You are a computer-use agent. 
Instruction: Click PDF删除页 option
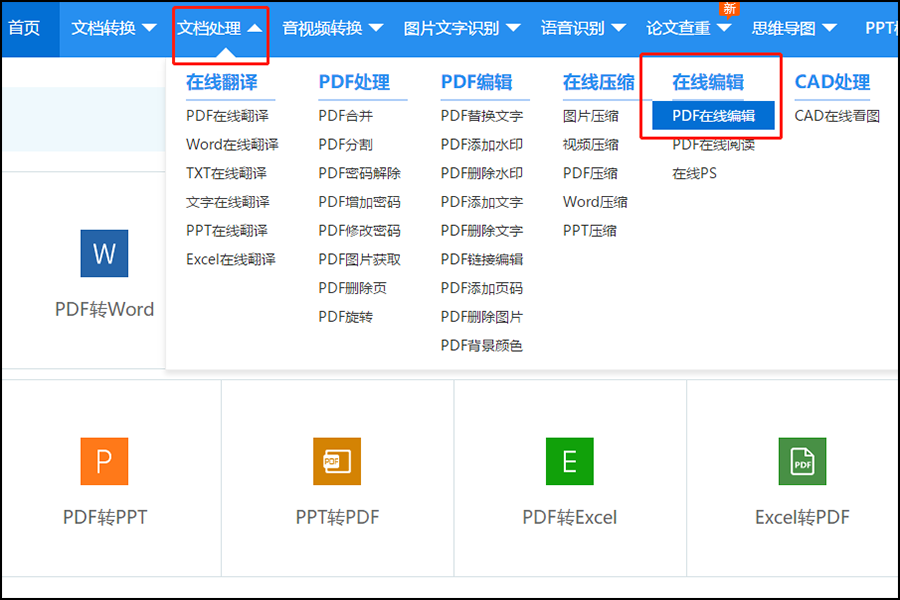click(x=352, y=288)
